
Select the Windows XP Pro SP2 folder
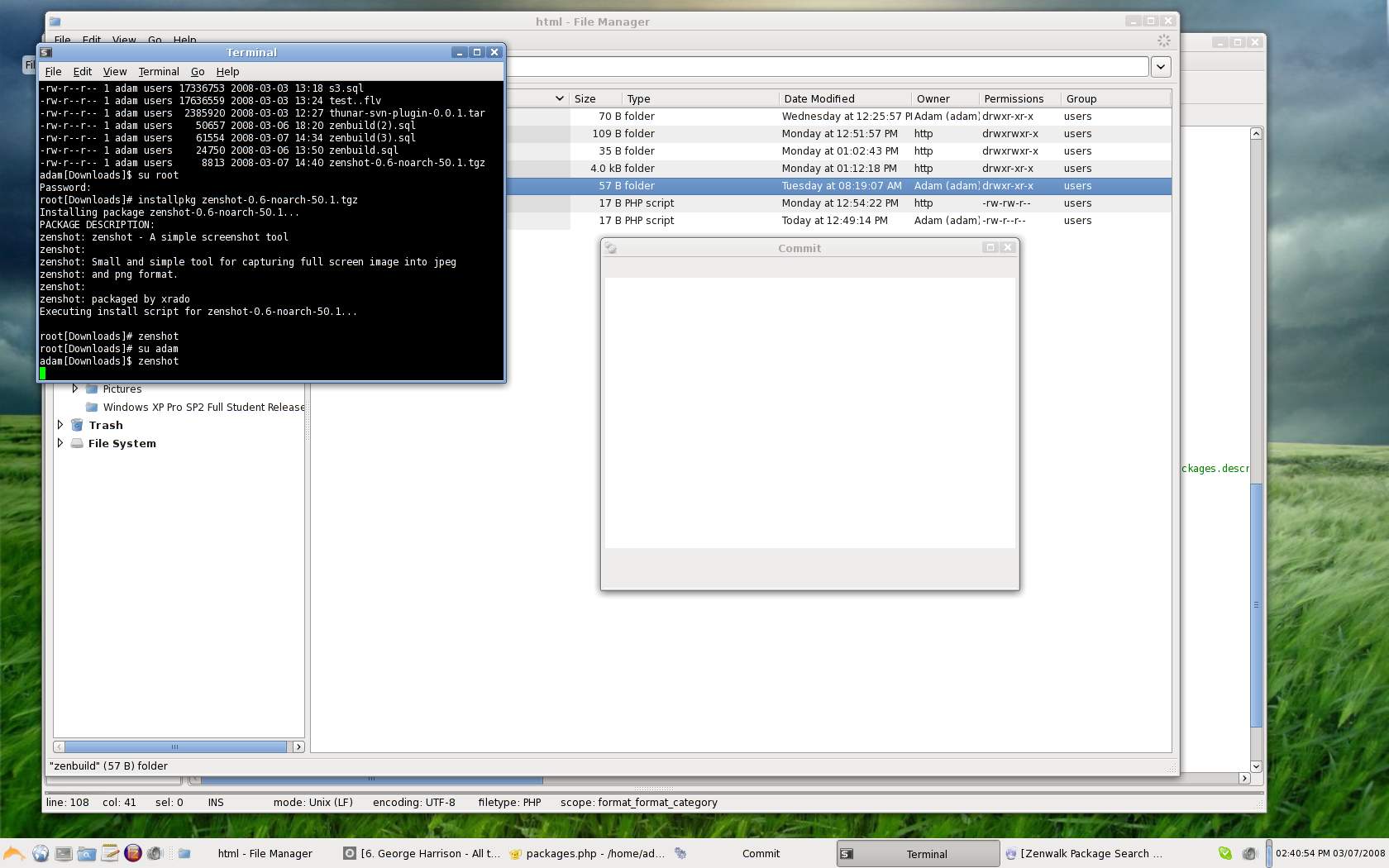coord(203,407)
